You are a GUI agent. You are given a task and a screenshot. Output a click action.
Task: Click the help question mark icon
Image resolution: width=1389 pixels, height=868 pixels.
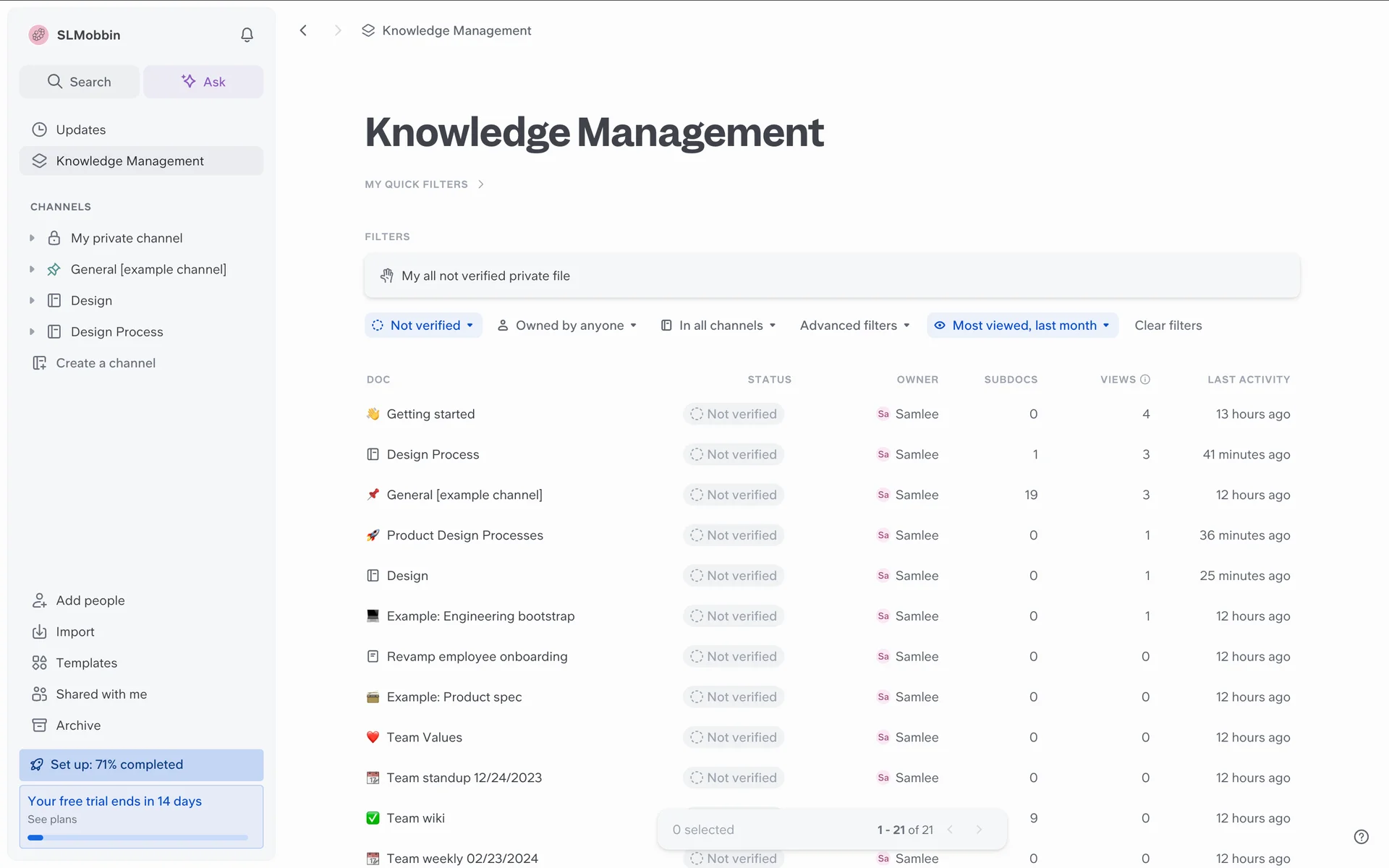pos(1361,837)
